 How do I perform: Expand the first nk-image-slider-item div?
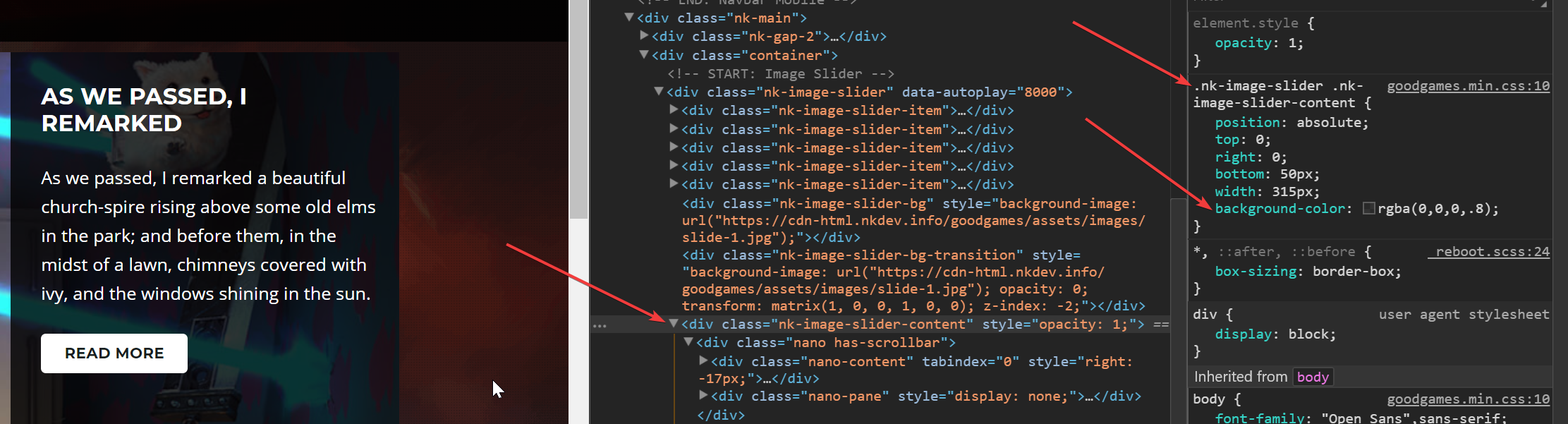pos(674,110)
